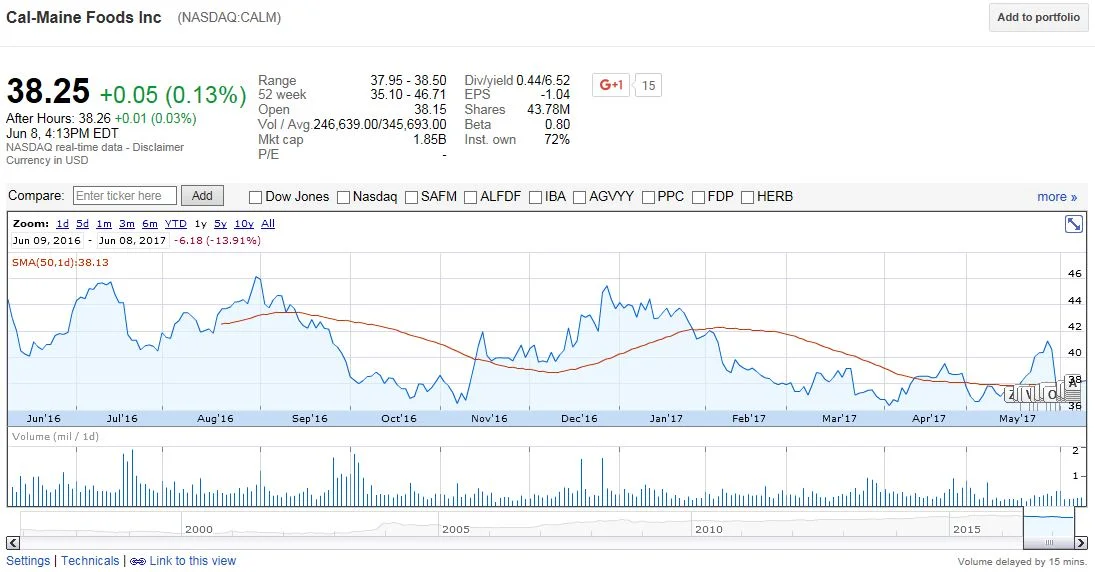
Task: Select the 1y zoom option
Action: pyautogui.click(x=200, y=224)
